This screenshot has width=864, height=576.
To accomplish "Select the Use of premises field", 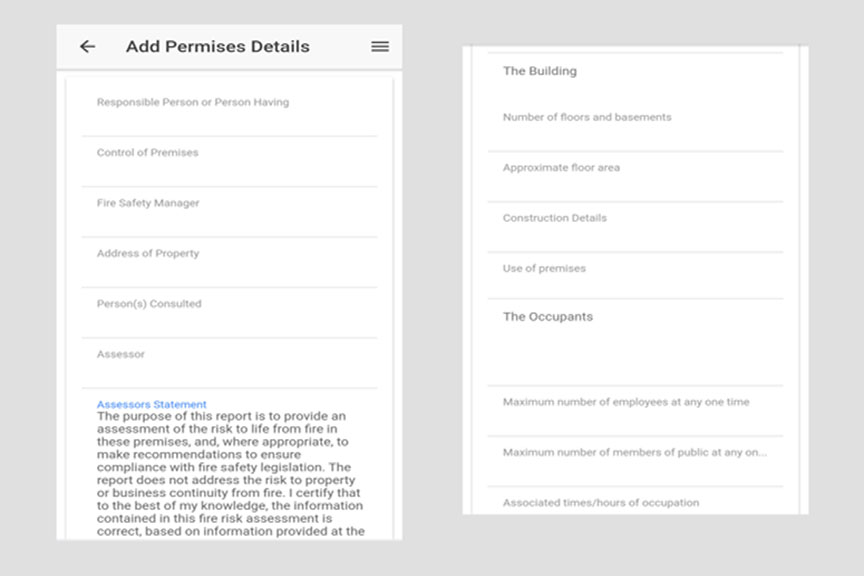I will (x=634, y=275).
